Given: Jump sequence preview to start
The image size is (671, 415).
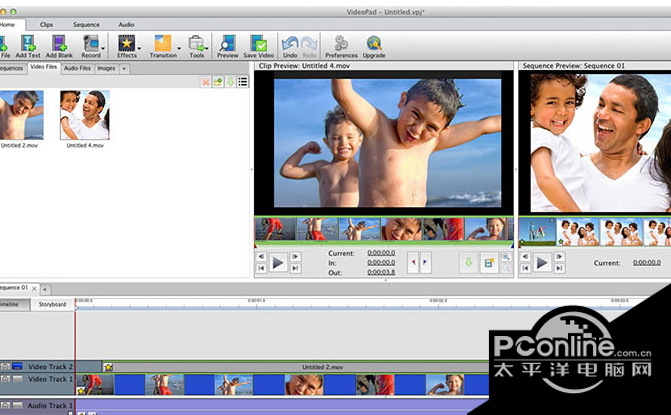Looking at the screenshot, I should 526,268.
